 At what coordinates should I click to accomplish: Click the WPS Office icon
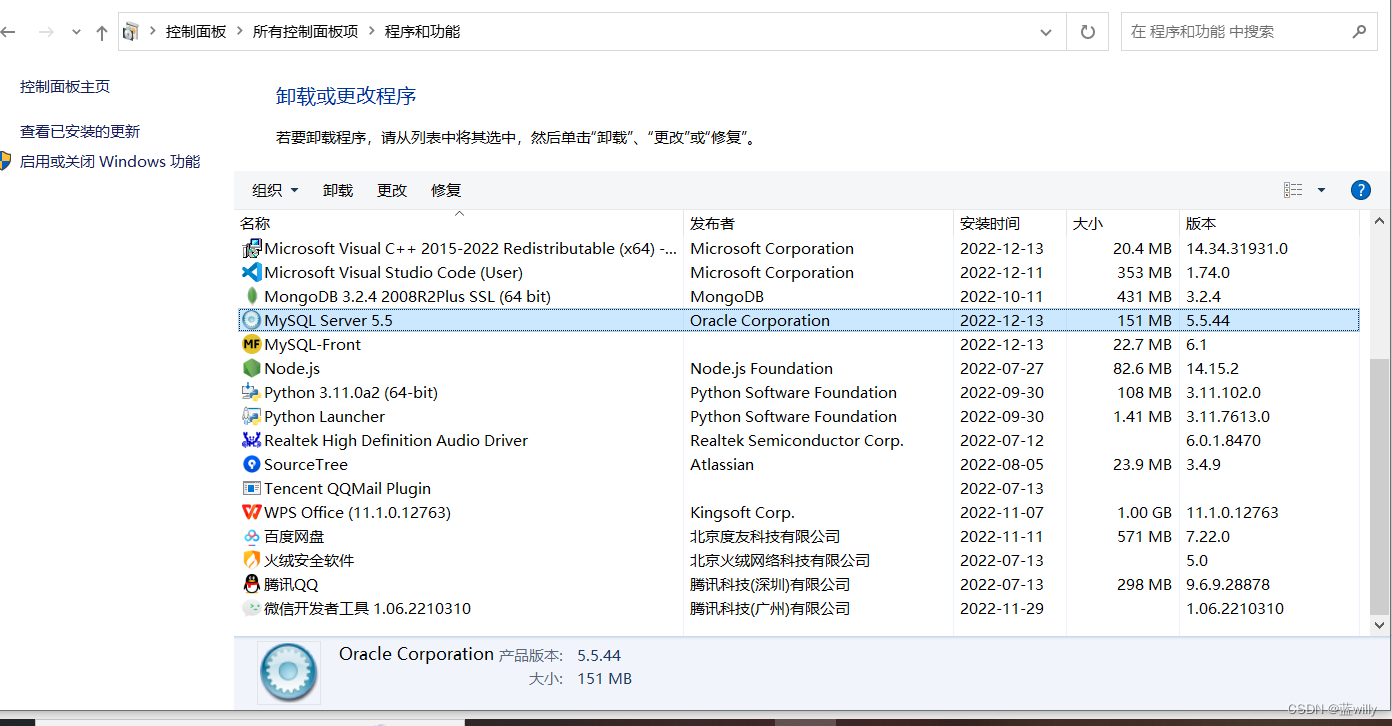251,512
